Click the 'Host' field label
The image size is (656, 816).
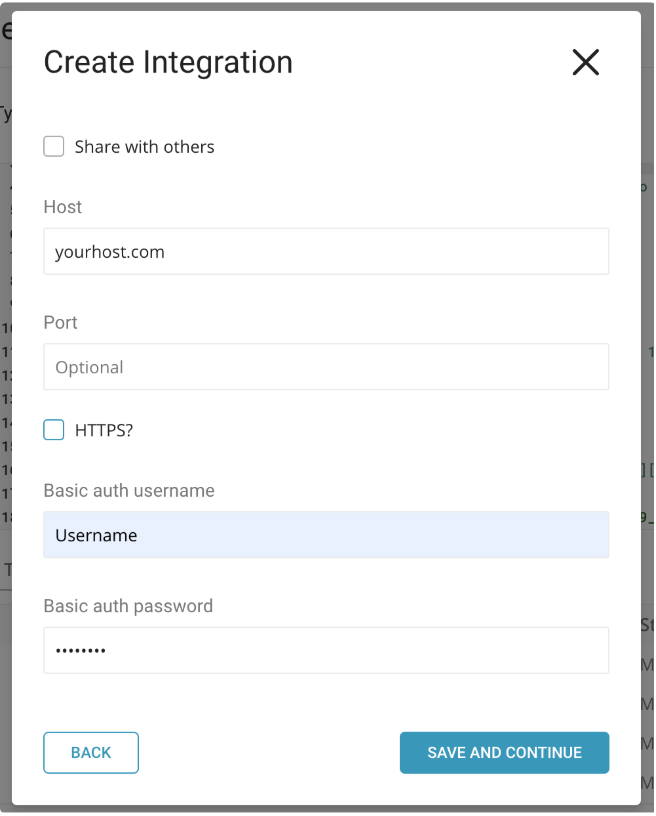(x=63, y=207)
